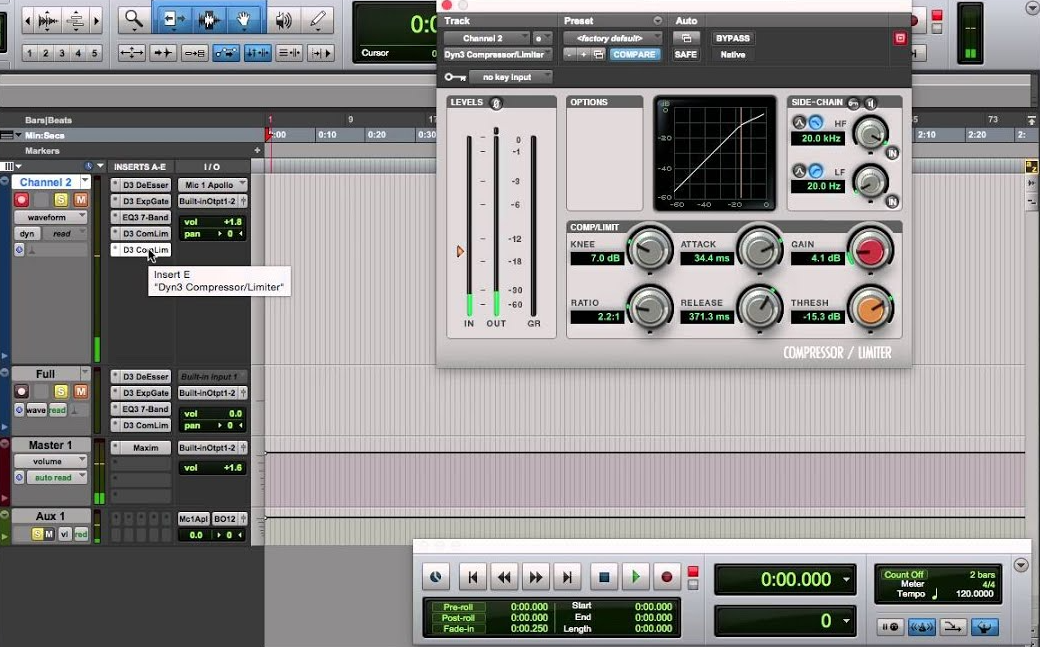
Task: Open Master 1 auto read dropdown
Action: (x=58, y=477)
